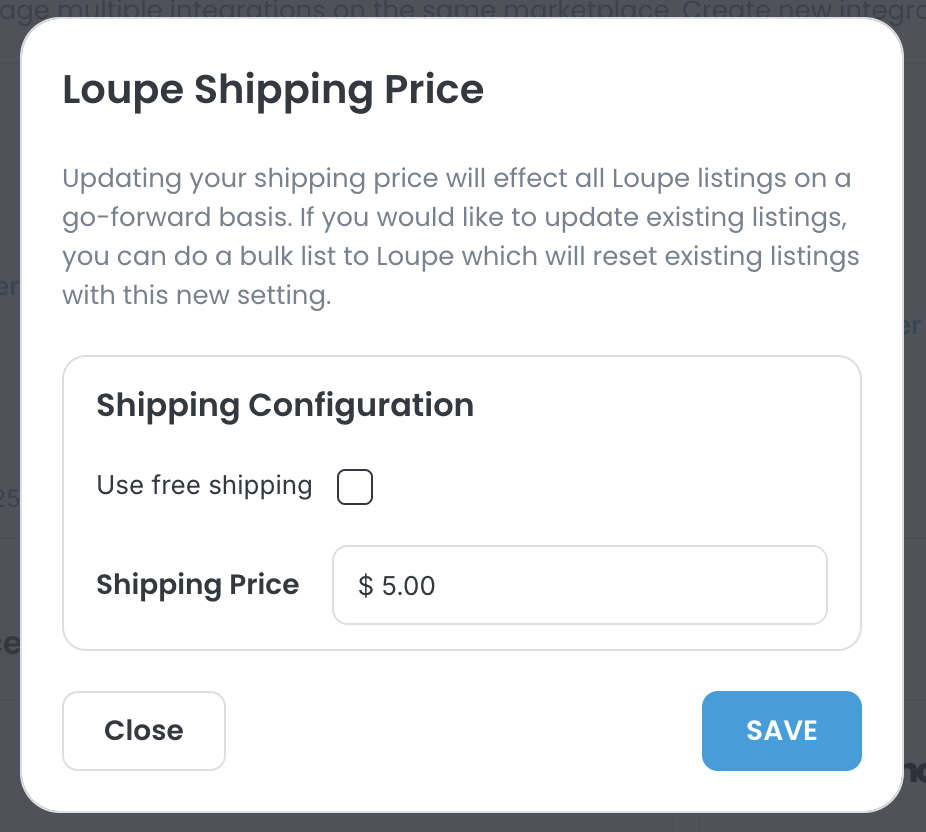Click the dimmed backdrop left of the dialog
The height and width of the screenshot is (832, 926).
9,400
